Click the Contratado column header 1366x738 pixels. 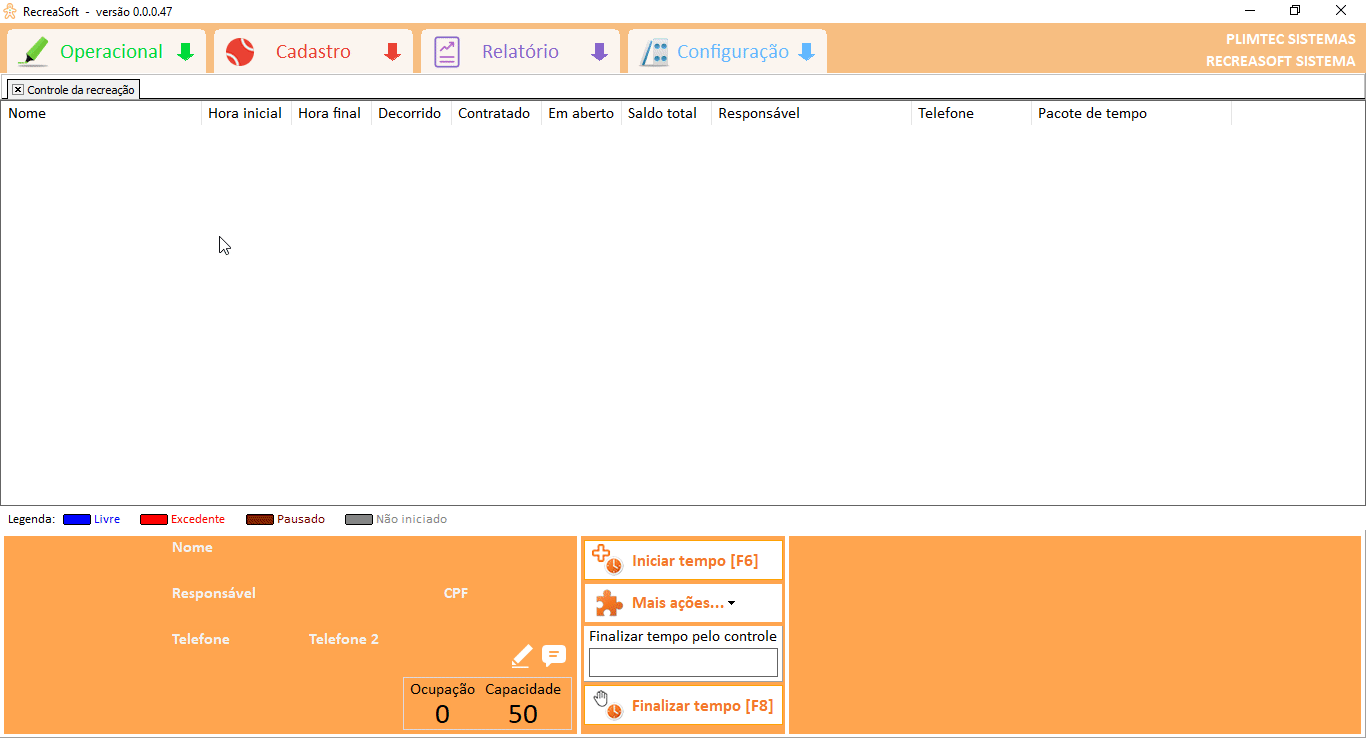point(496,113)
